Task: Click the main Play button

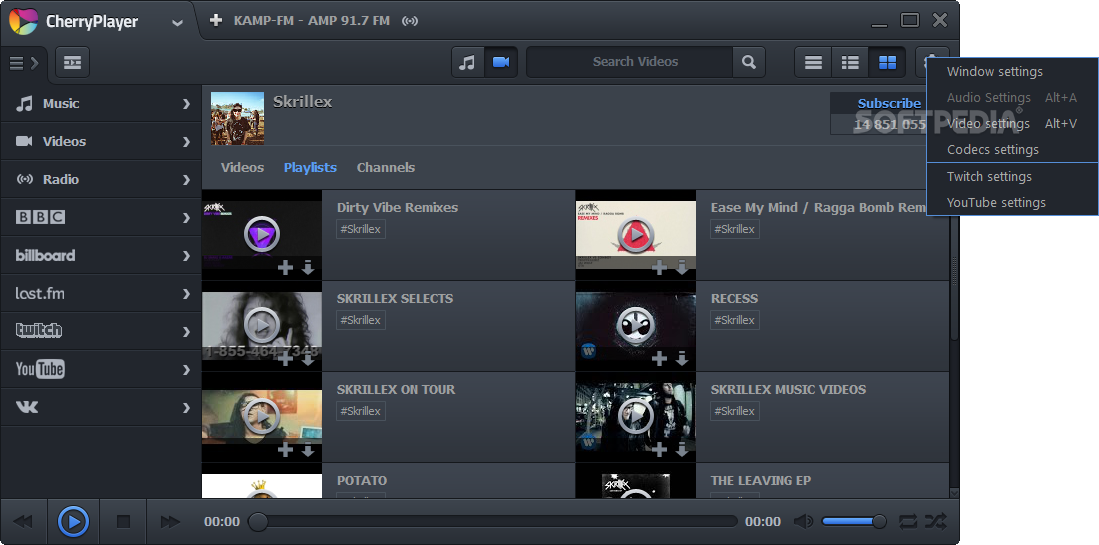Action: point(73,521)
